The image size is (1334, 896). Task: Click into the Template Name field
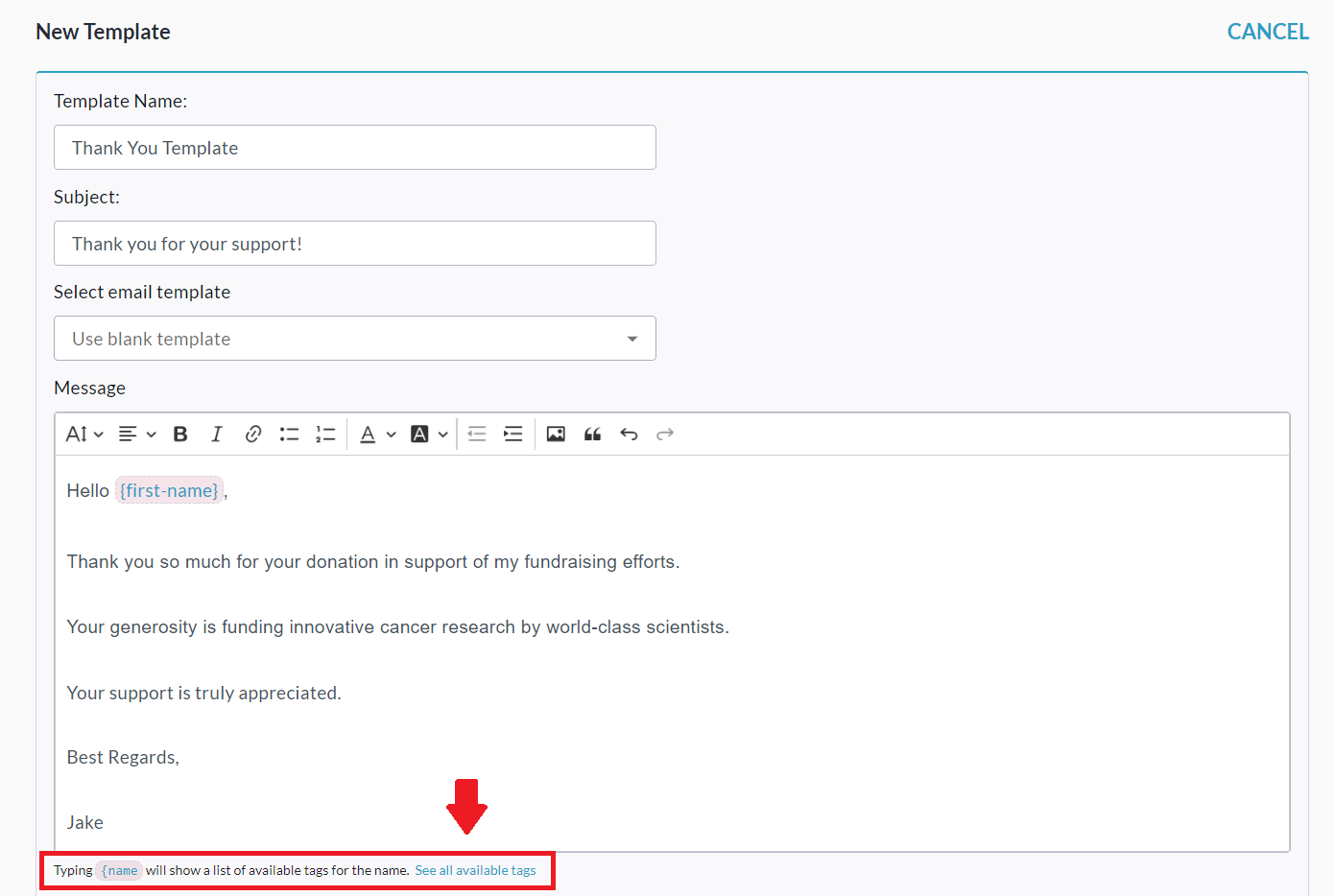click(x=354, y=148)
